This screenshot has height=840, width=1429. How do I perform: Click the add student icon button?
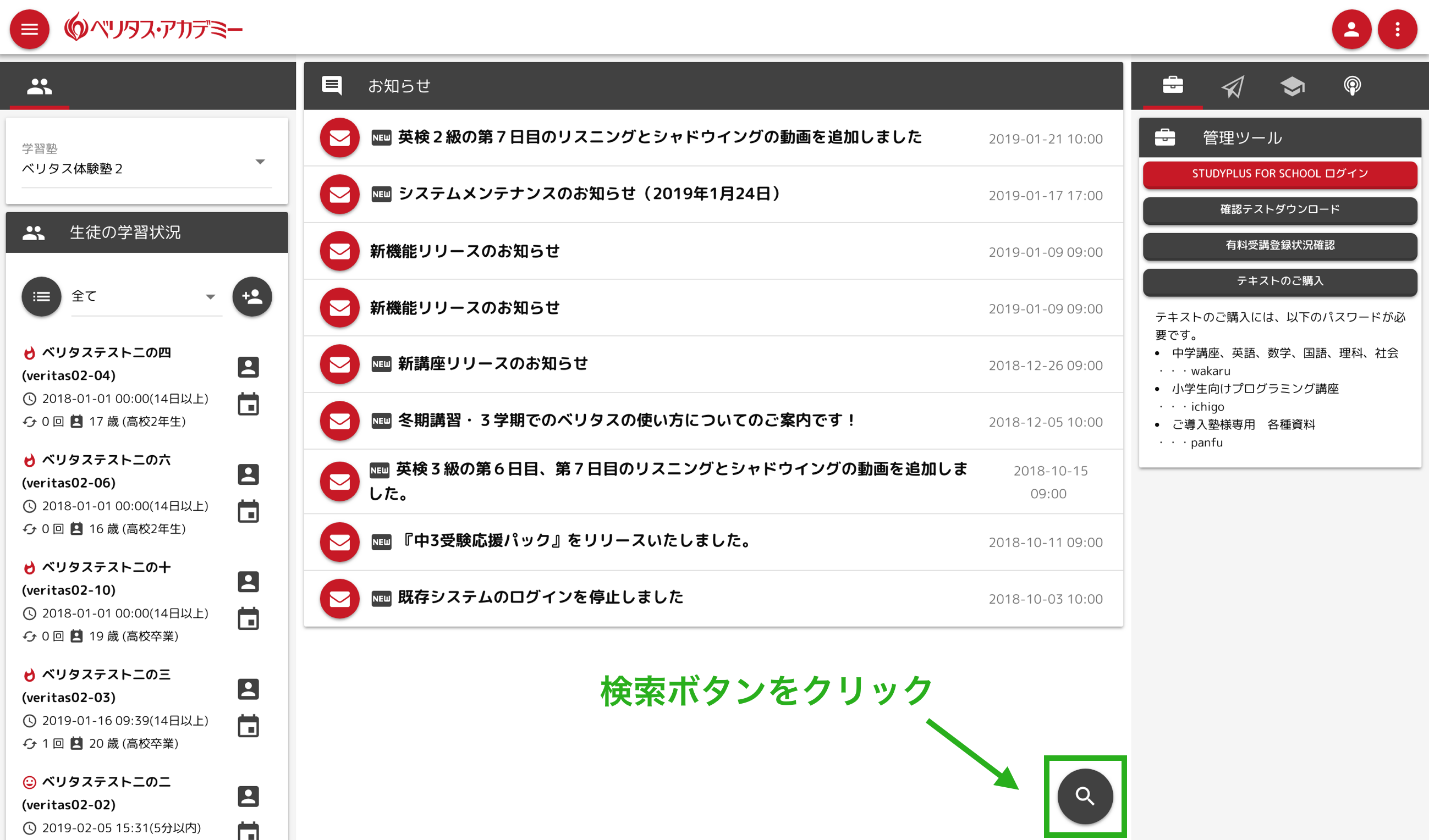click(x=252, y=296)
